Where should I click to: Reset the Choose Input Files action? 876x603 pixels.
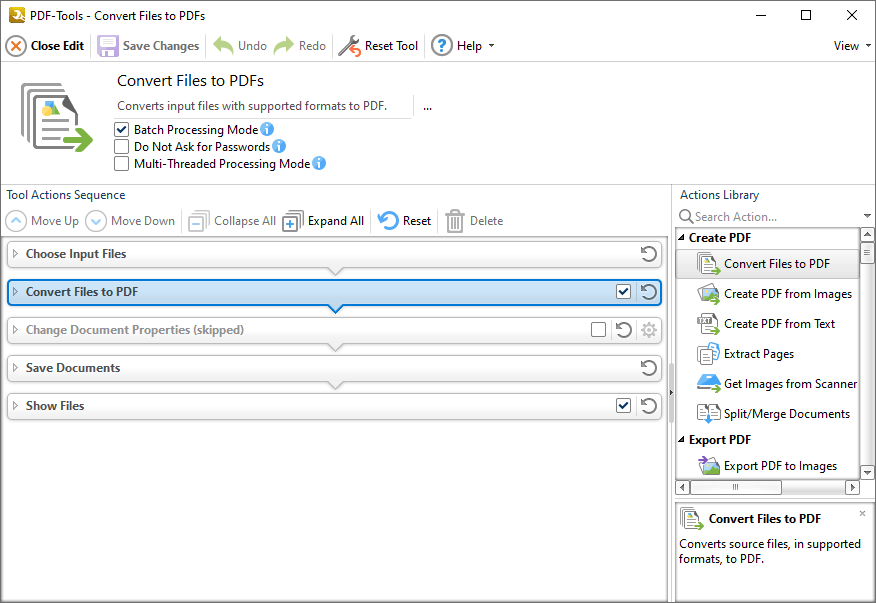tap(649, 254)
